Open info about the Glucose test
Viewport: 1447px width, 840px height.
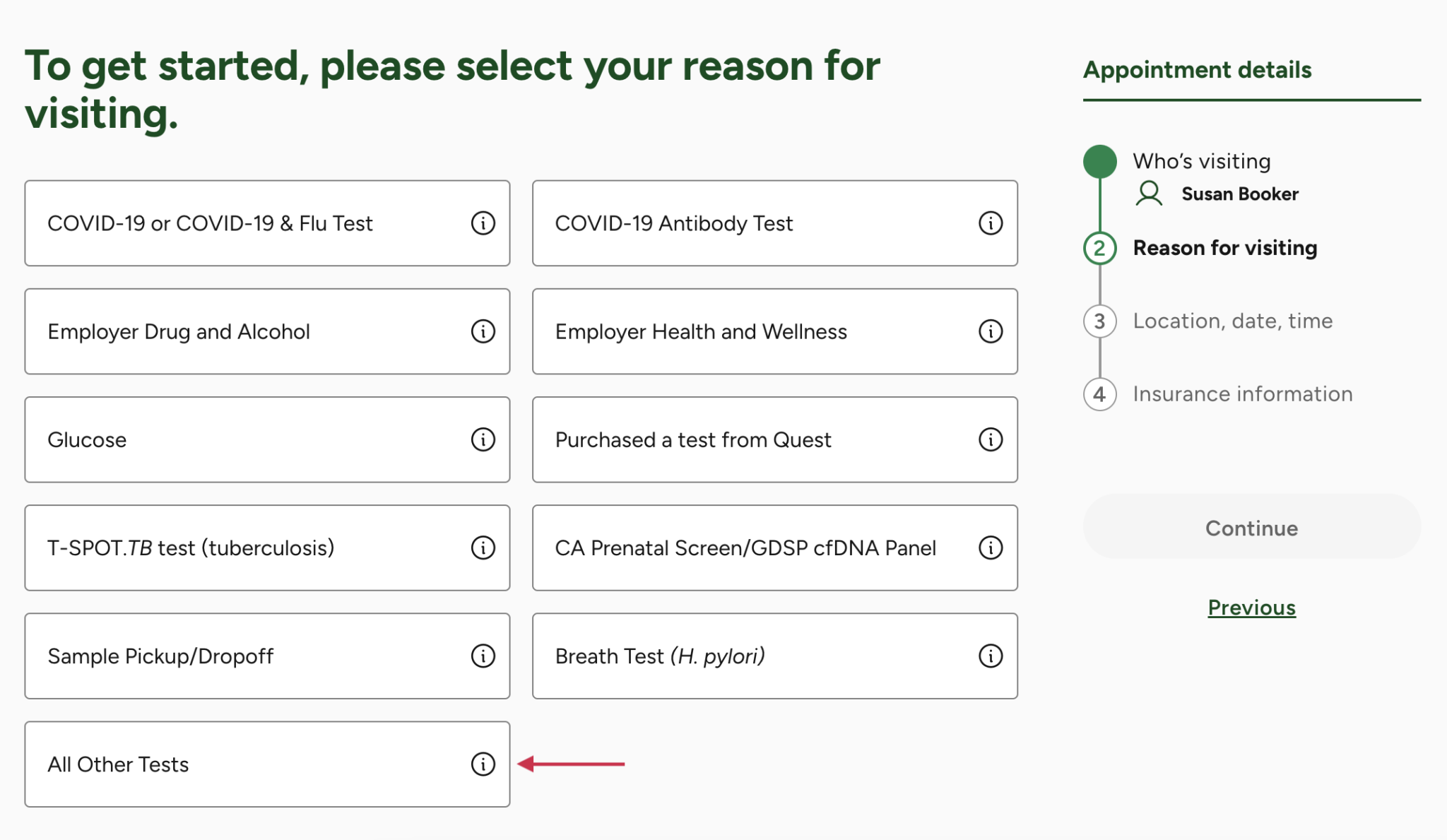point(483,439)
